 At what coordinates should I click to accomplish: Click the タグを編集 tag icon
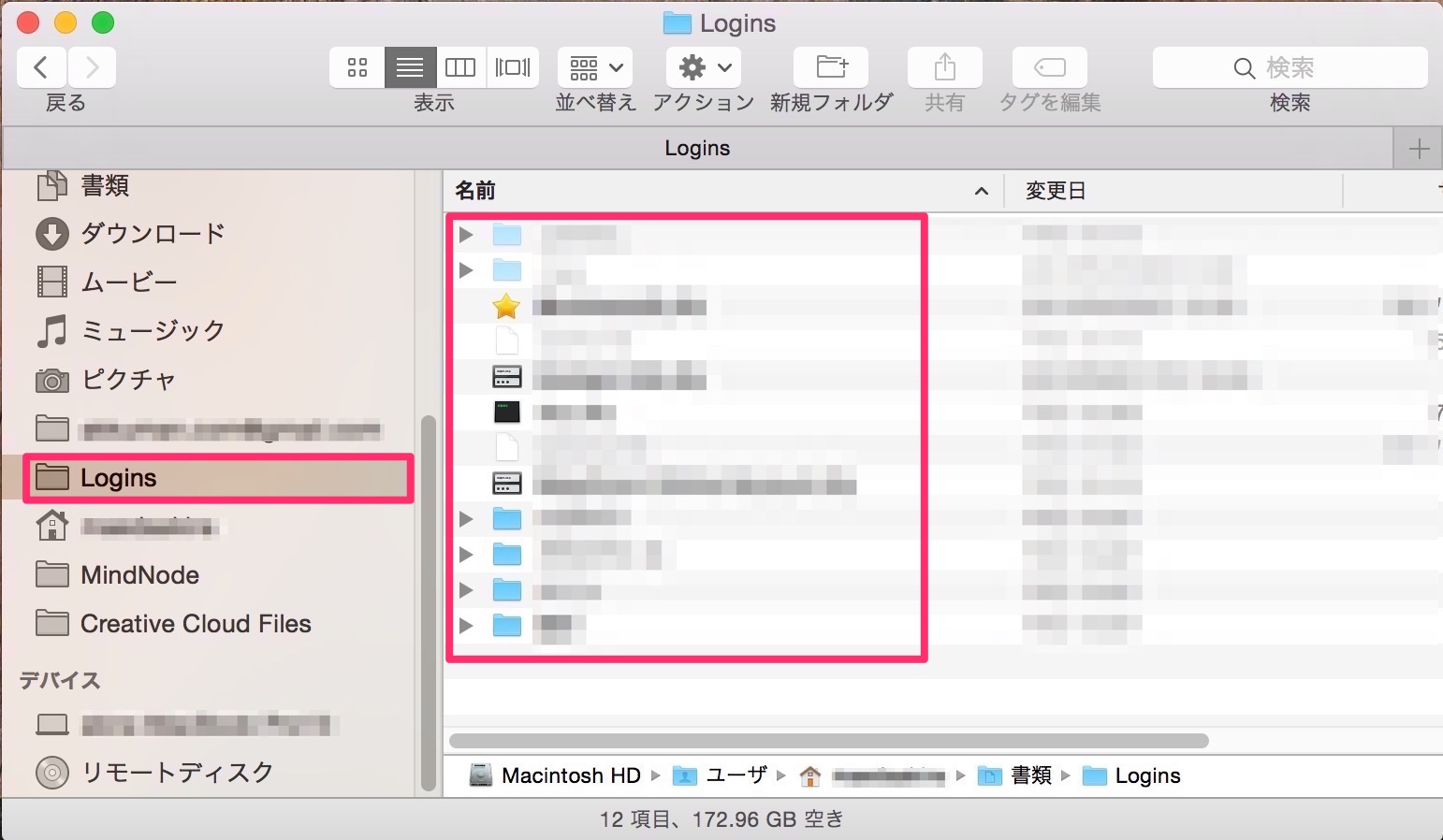[1050, 67]
